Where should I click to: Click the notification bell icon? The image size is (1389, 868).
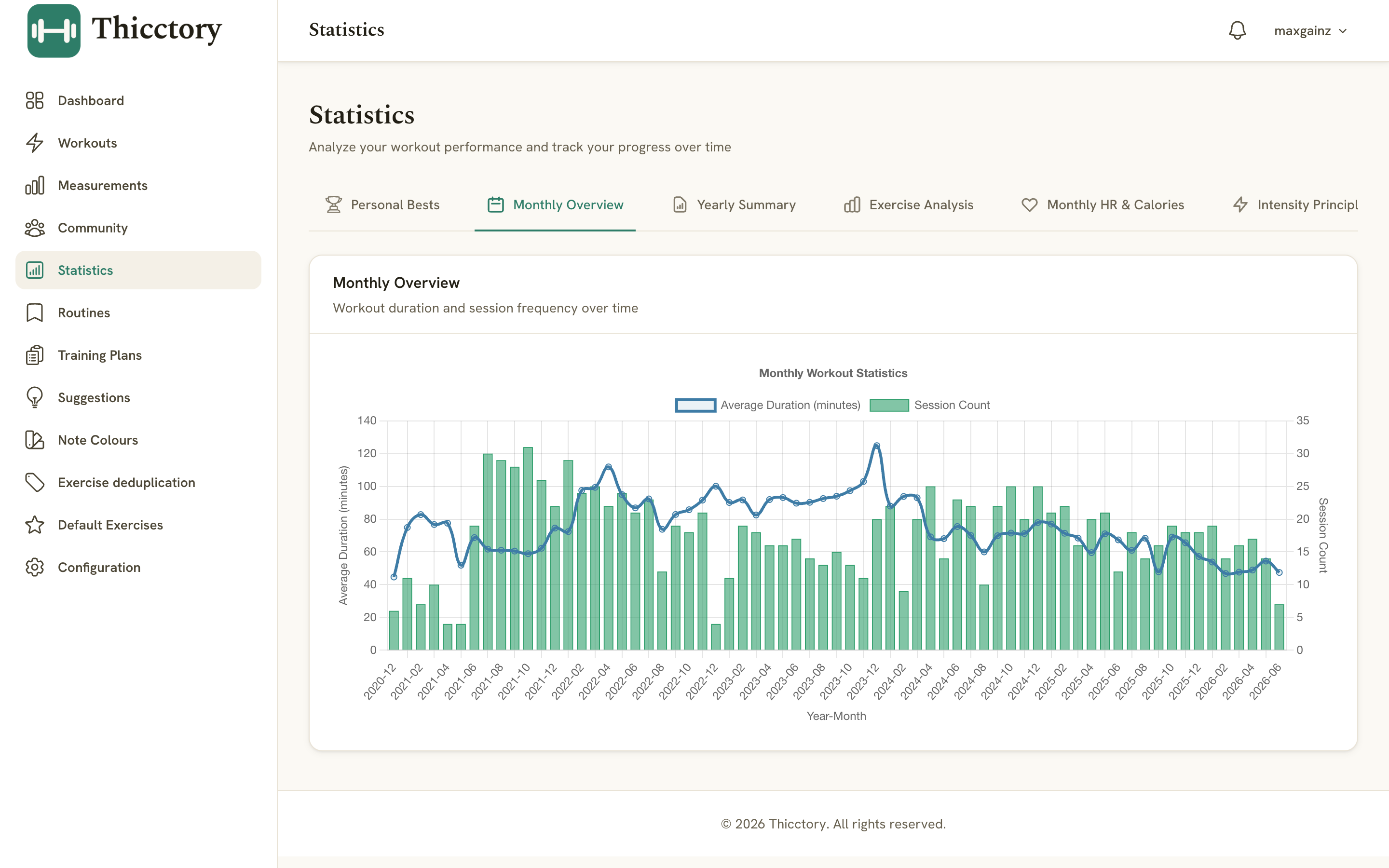click(1237, 30)
